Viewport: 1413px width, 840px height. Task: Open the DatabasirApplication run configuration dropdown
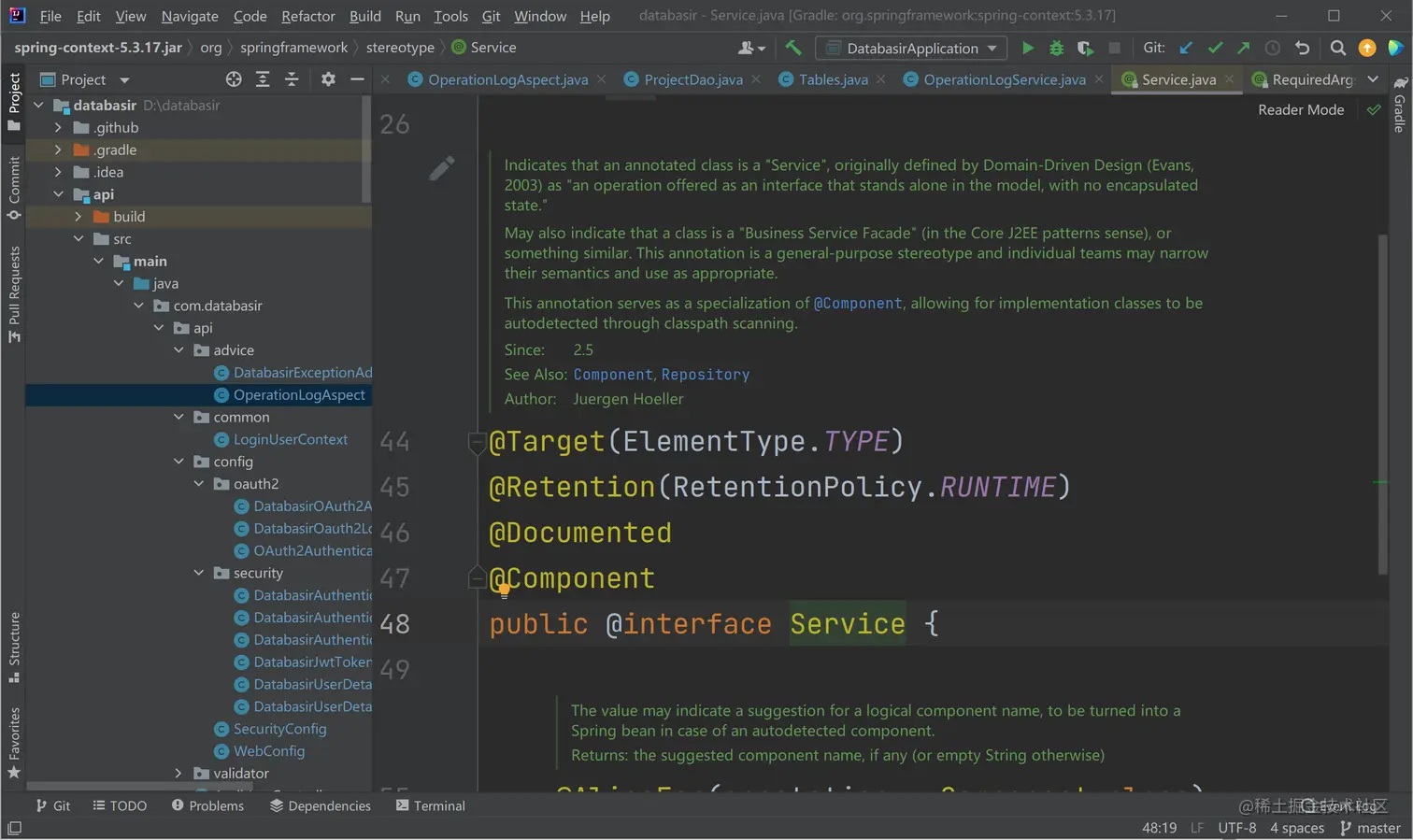[x=911, y=48]
